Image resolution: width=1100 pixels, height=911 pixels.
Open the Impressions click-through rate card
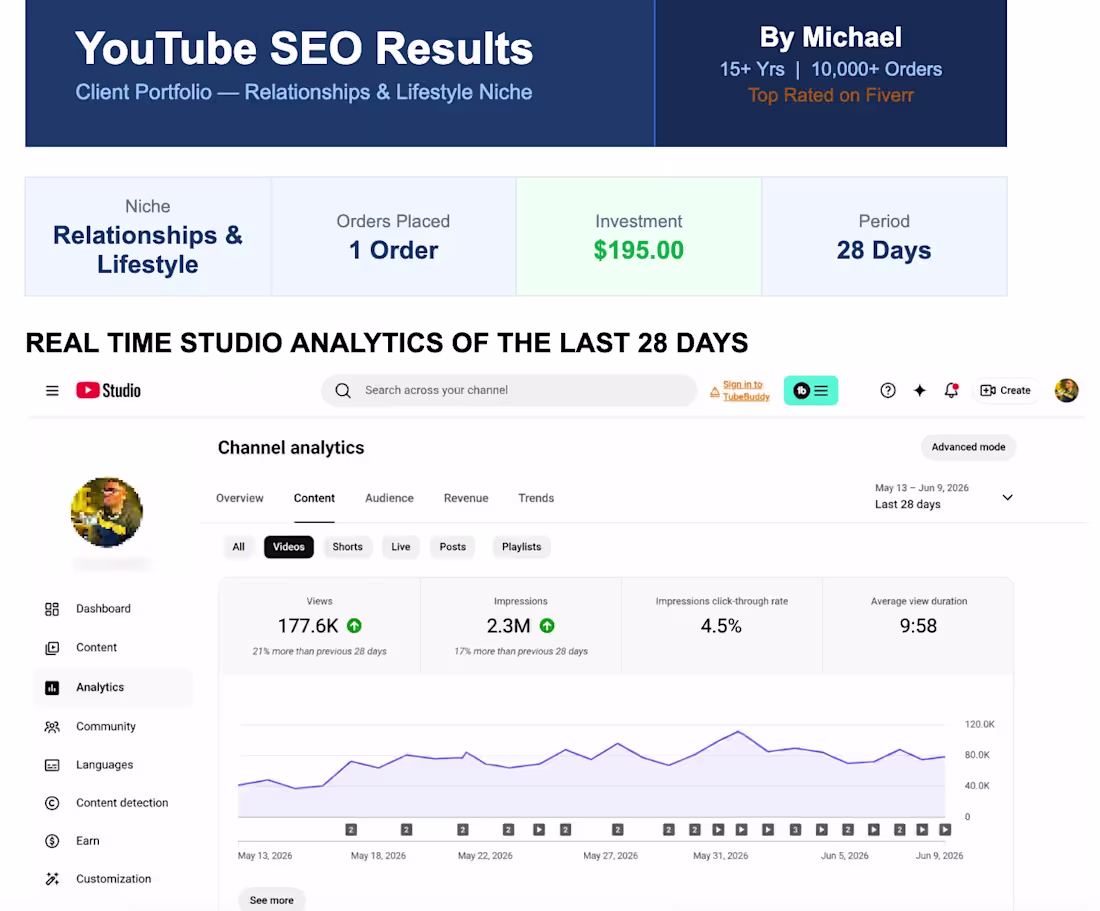coord(722,626)
